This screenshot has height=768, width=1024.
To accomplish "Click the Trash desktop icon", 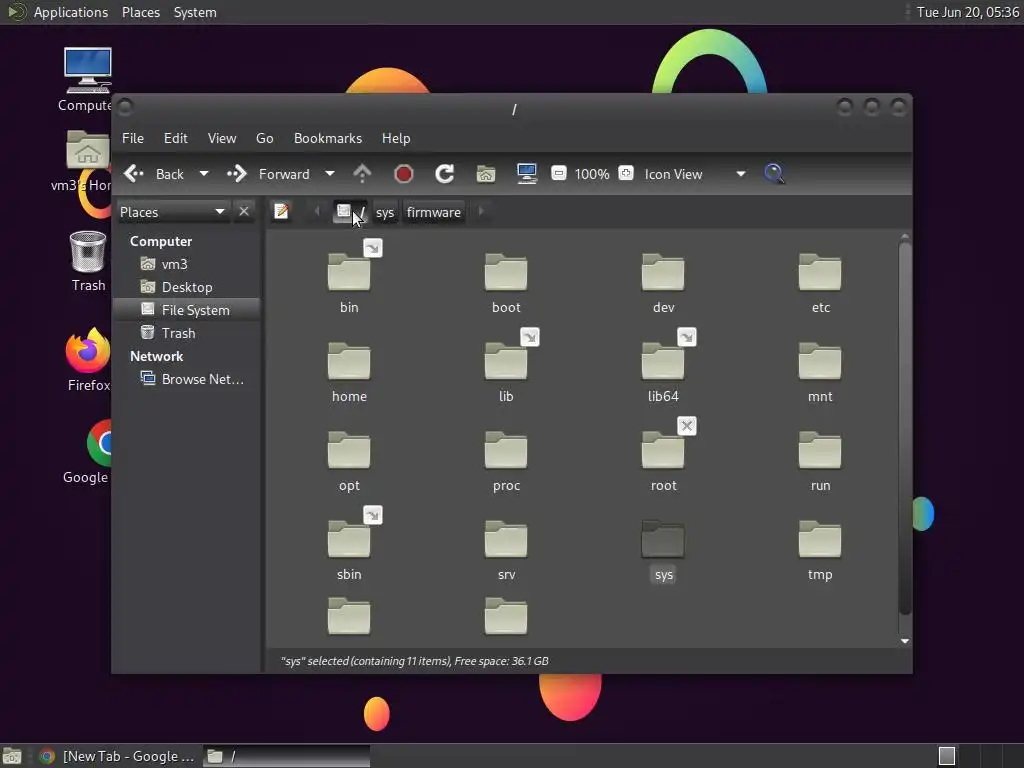I will click(88, 251).
